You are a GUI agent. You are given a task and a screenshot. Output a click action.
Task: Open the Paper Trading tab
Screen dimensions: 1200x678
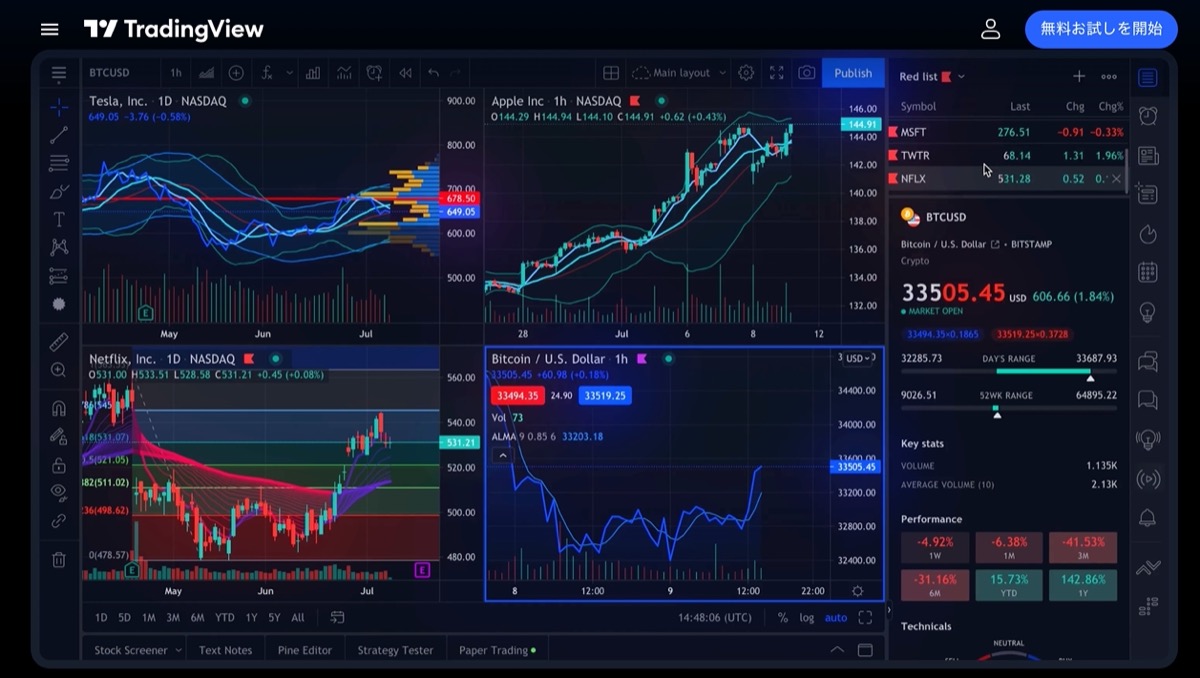pyautogui.click(x=497, y=650)
